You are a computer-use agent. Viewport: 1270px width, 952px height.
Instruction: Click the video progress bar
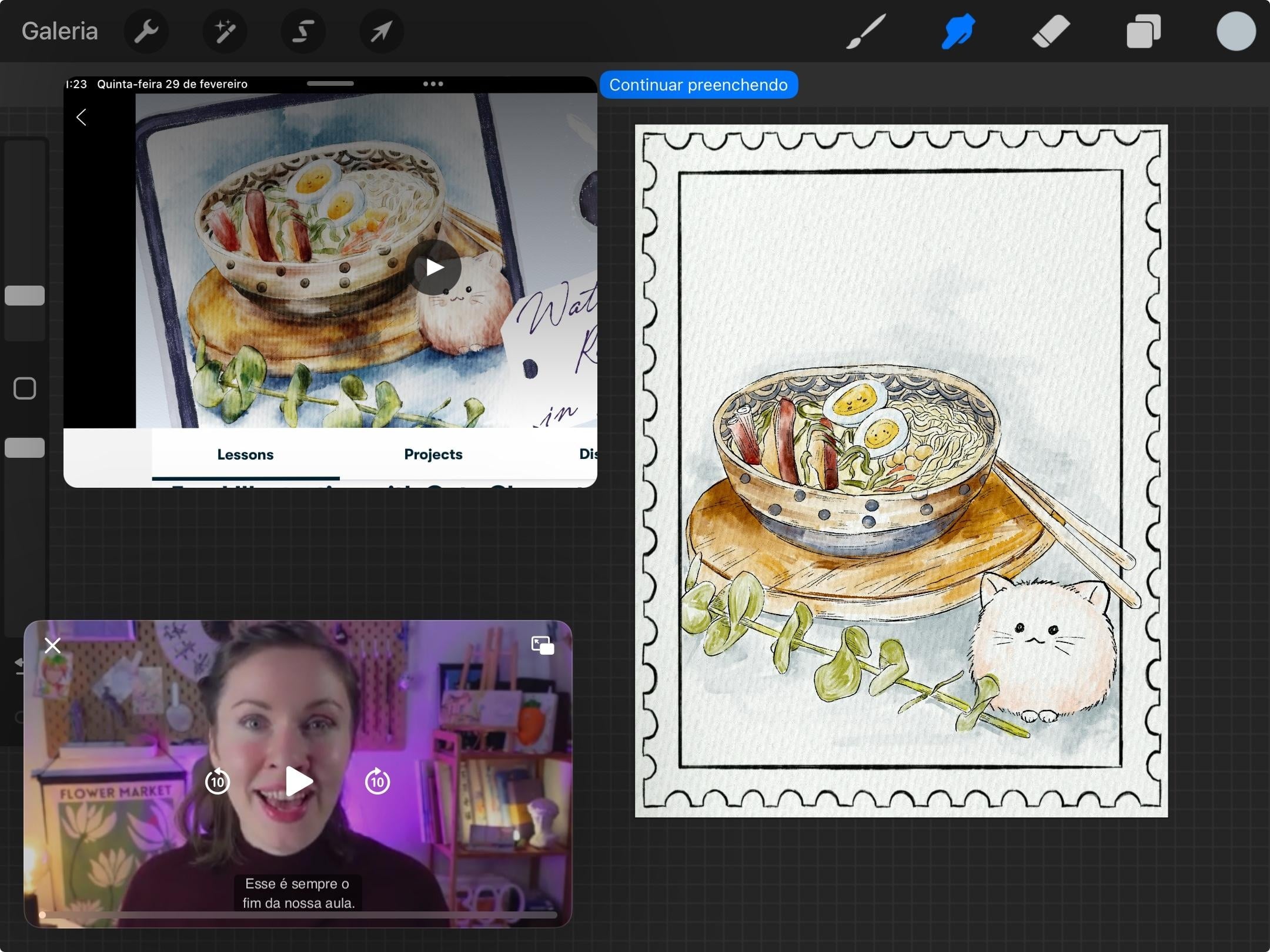[298, 915]
